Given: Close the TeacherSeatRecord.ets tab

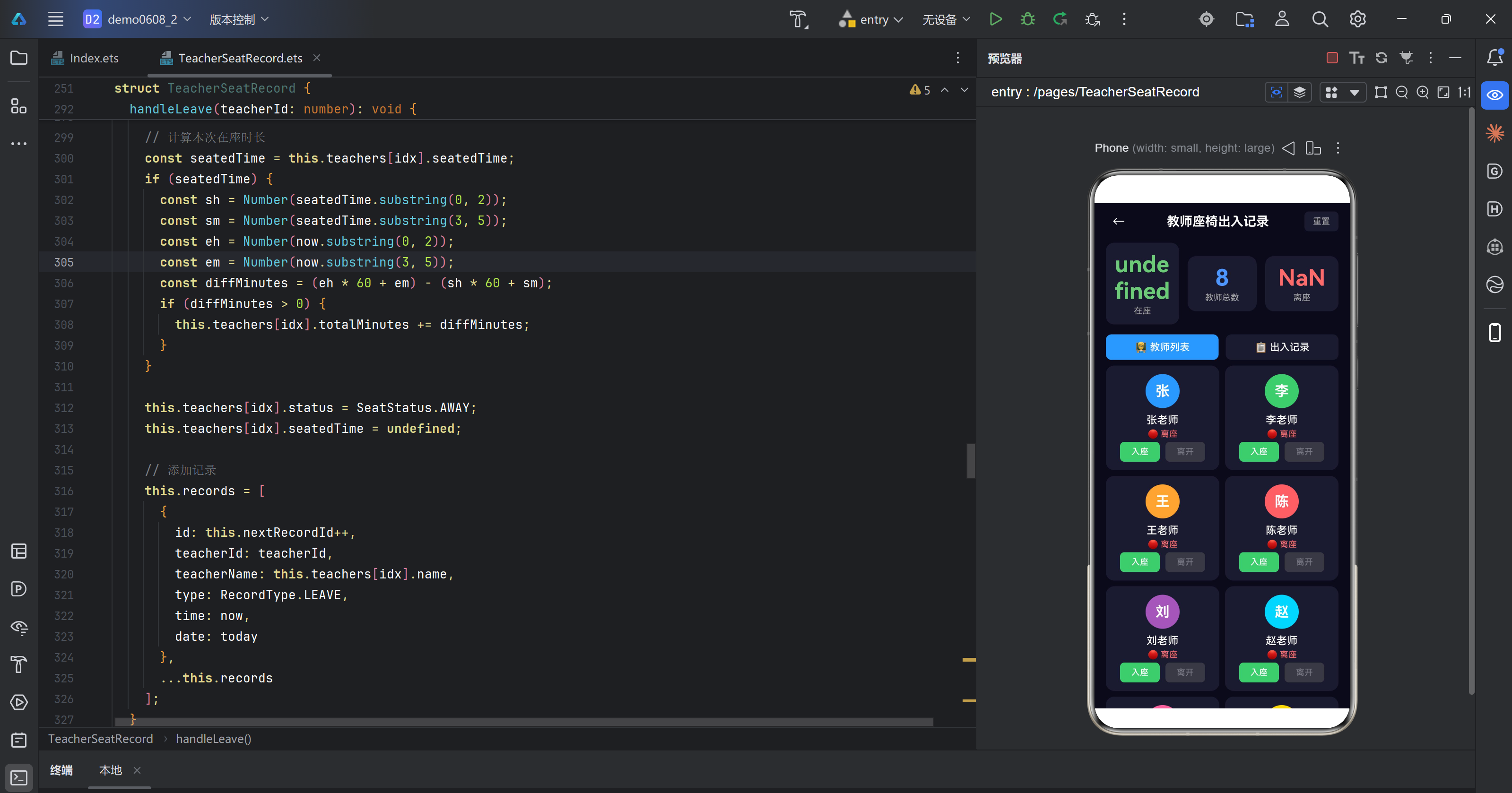Looking at the screenshot, I should (316, 58).
